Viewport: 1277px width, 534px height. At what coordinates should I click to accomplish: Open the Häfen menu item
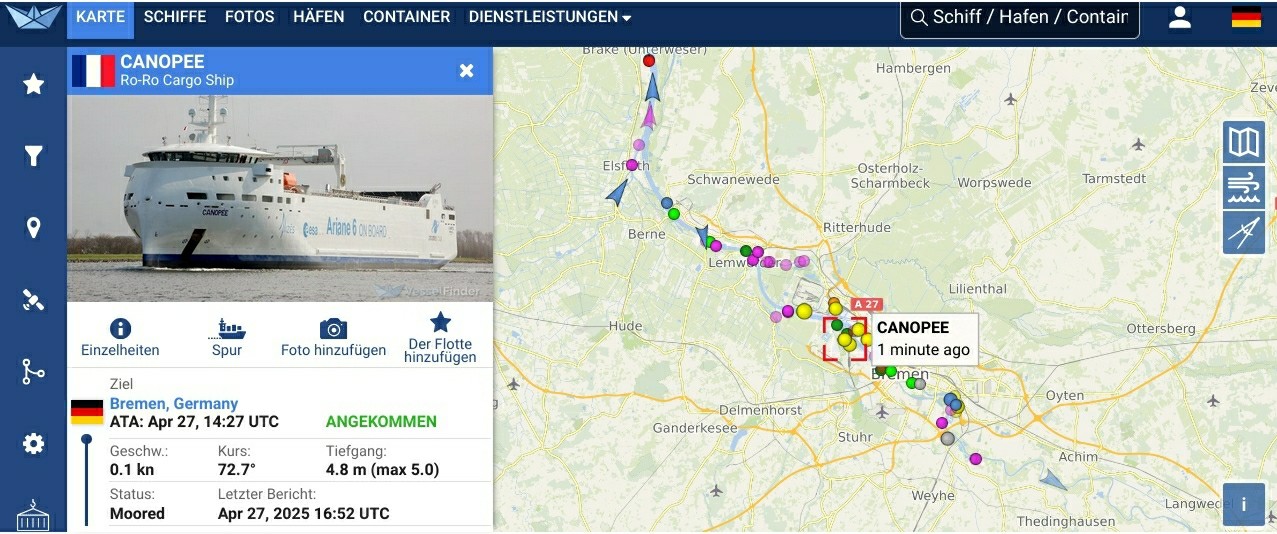(319, 17)
